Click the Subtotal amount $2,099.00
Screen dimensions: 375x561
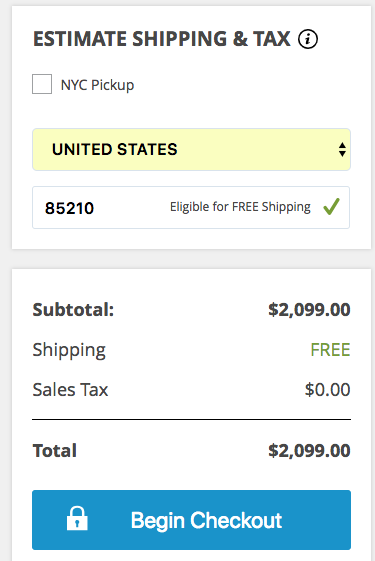(x=309, y=309)
